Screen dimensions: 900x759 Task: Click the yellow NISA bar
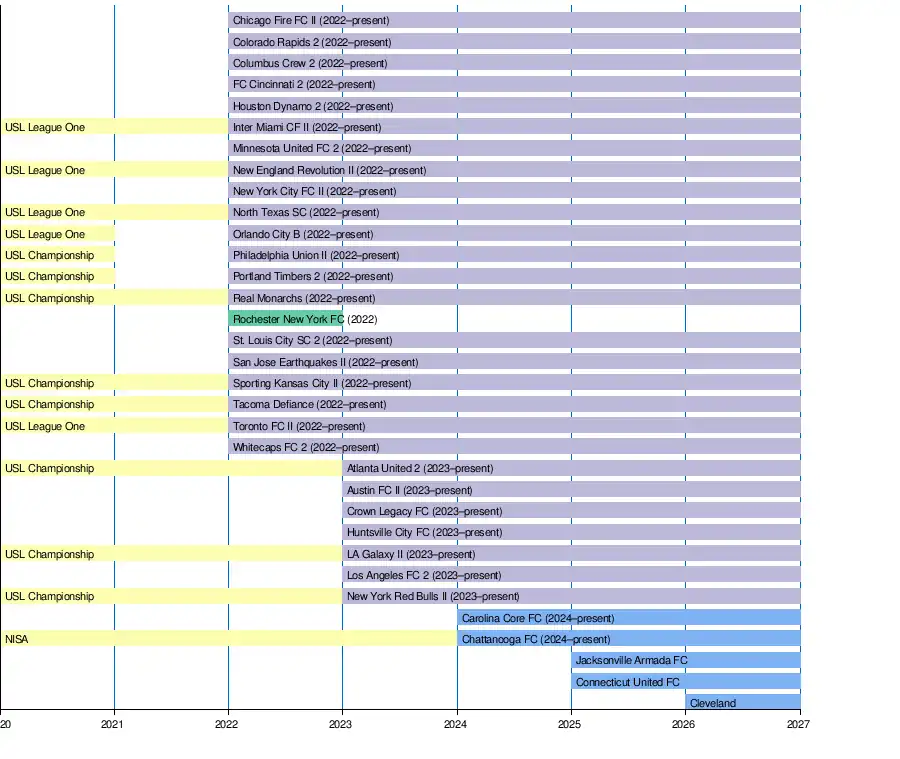pyautogui.click(x=228, y=639)
